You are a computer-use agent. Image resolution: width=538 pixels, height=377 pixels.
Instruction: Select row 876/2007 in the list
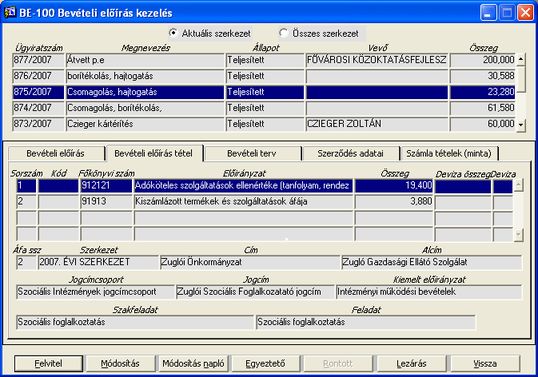coord(264,76)
